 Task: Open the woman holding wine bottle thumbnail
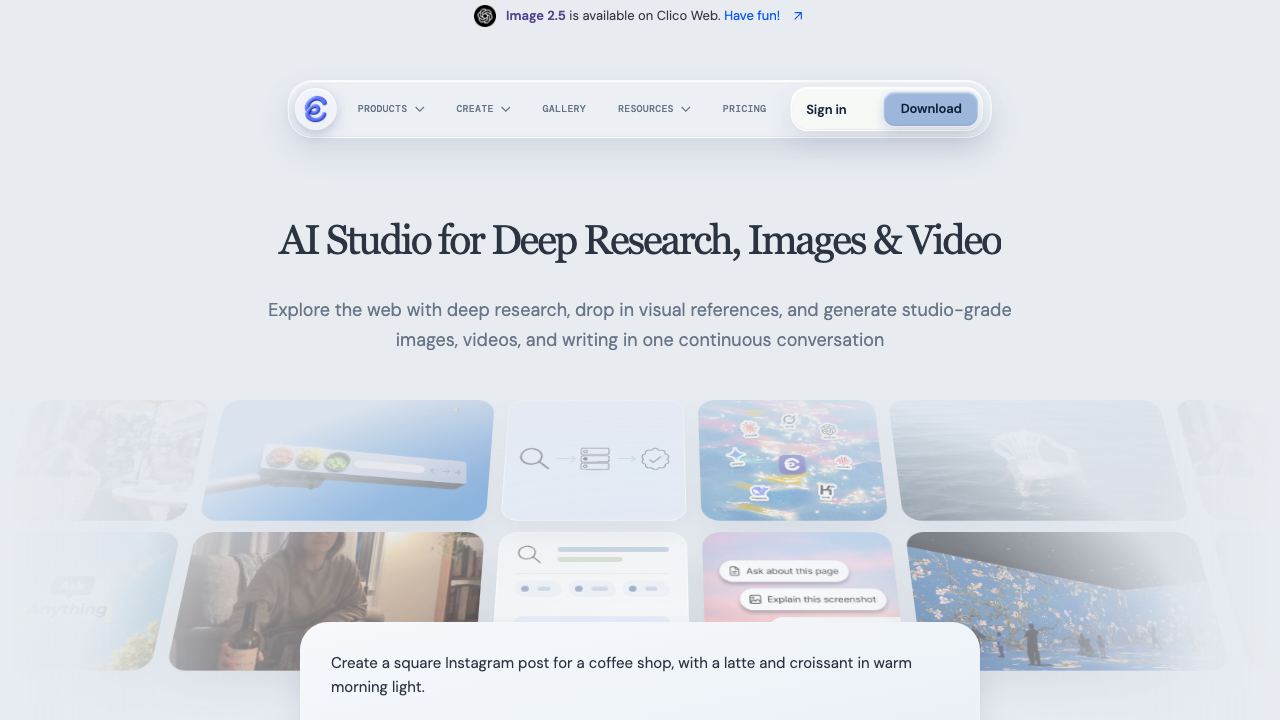coord(326,600)
